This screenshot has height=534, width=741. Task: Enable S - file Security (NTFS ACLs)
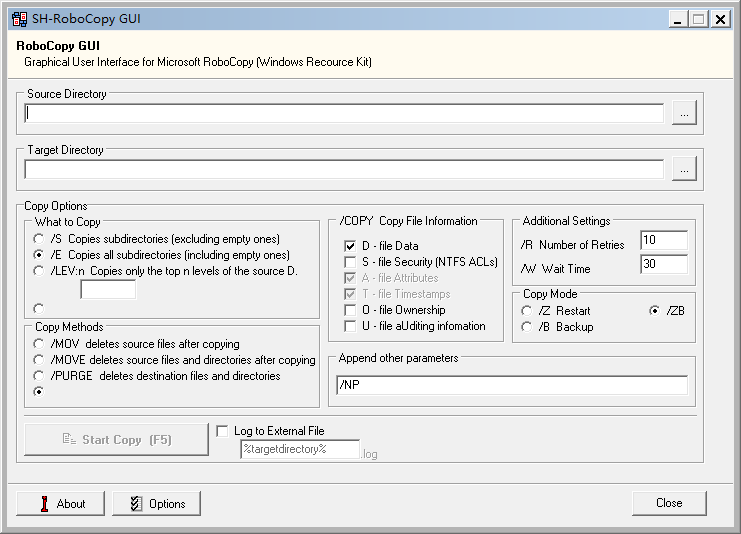pyautogui.click(x=350, y=262)
